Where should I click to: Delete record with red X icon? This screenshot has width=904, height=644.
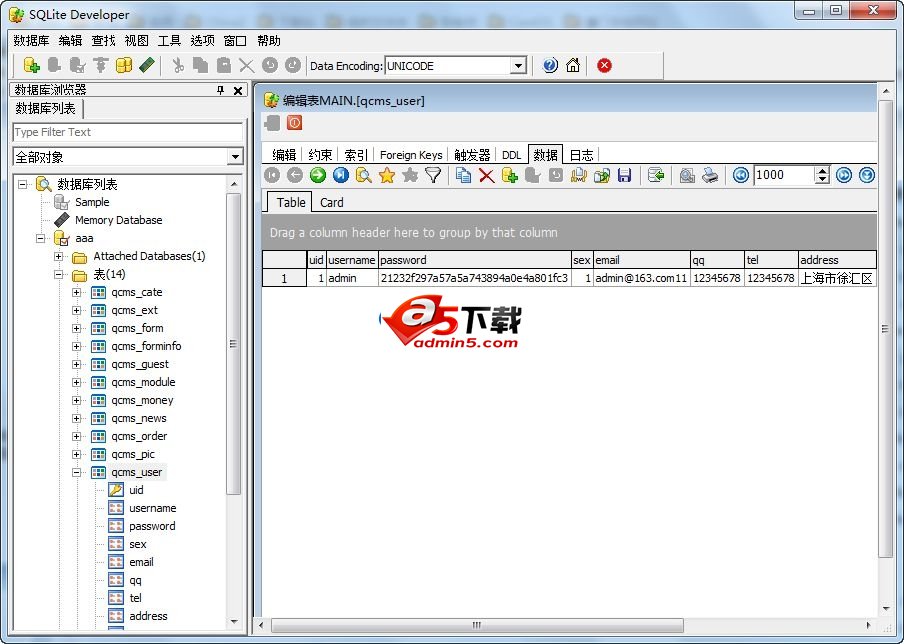point(487,175)
